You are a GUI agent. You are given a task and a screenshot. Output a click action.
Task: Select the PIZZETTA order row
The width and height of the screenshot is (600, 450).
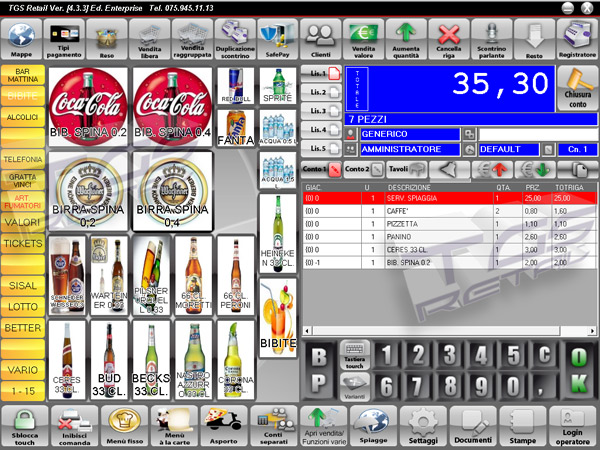(450, 224)
